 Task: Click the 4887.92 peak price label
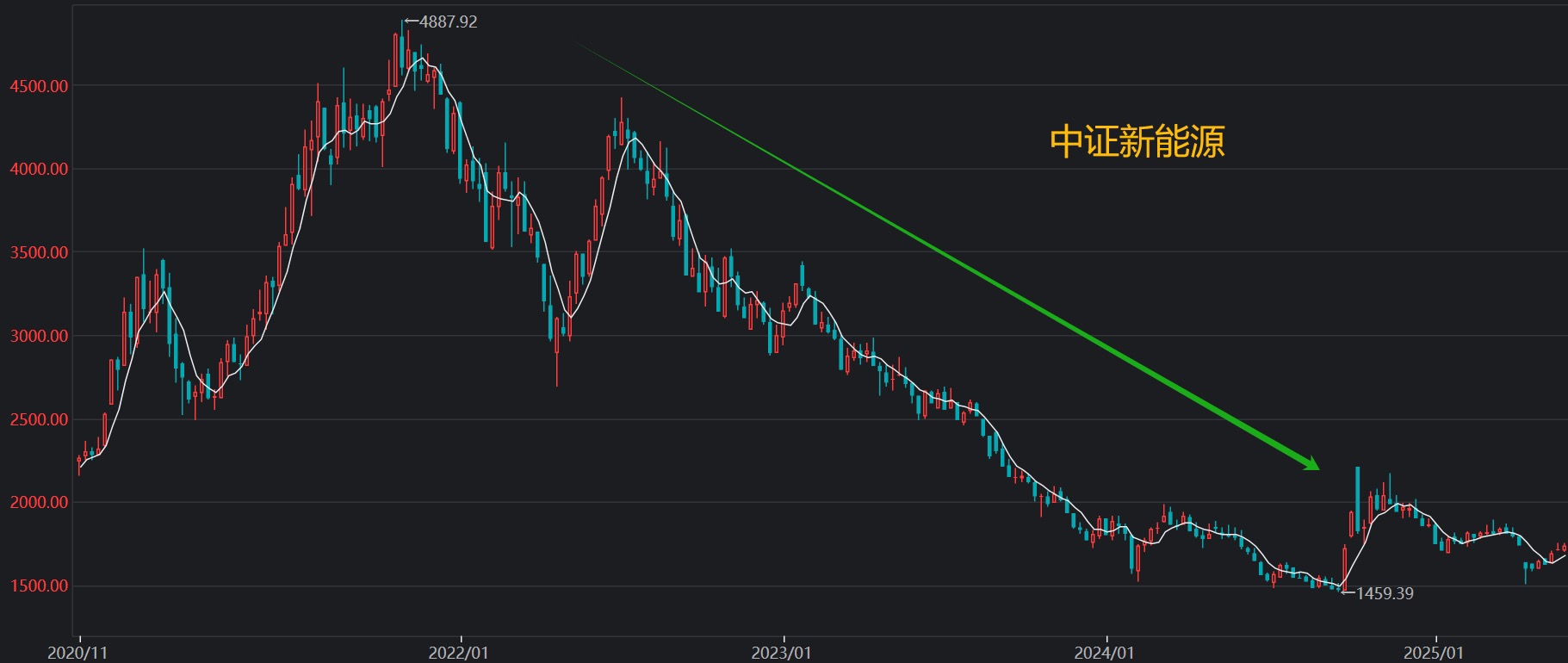coord(448,22)
